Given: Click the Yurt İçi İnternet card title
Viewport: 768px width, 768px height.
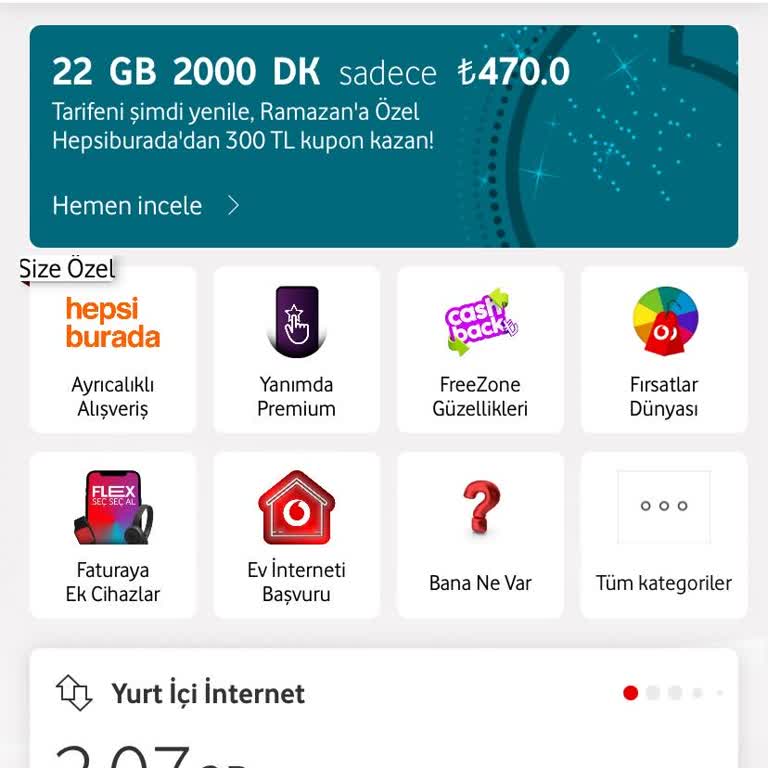Looking at the screenshot, I should (x=208, y=694).
